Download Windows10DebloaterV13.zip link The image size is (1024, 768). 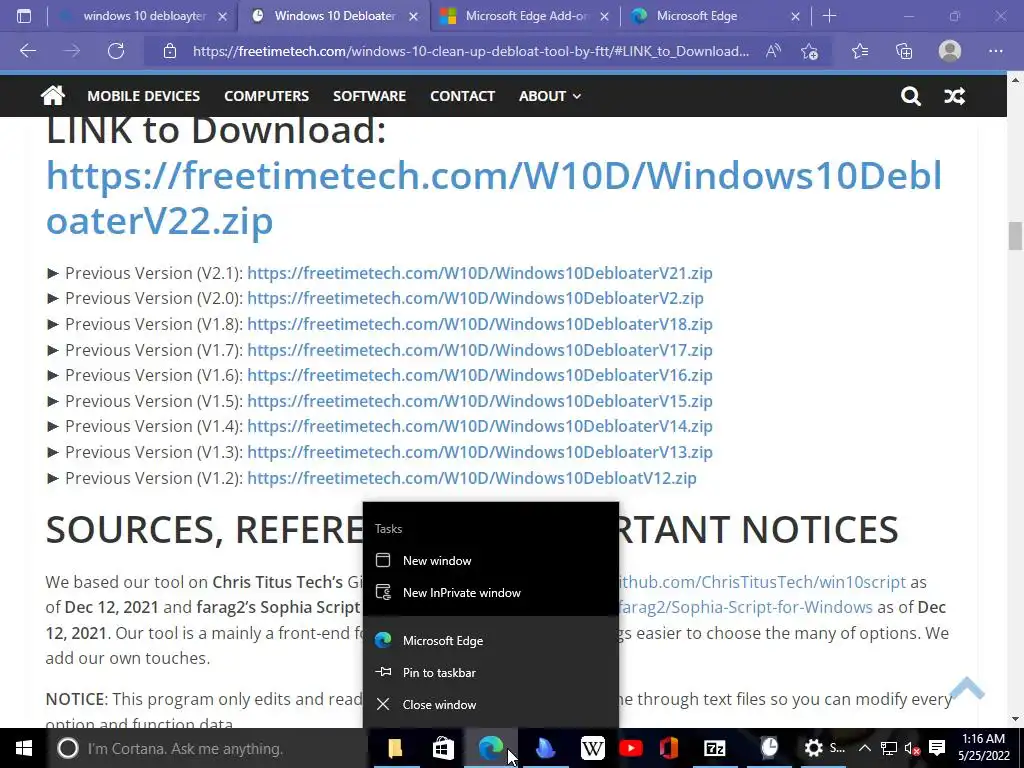tap(479, 452)
